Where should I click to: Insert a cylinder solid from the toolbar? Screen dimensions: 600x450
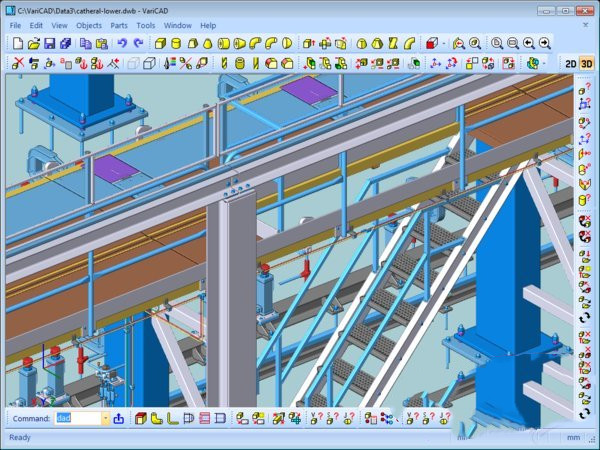click(x=175, y=43)
